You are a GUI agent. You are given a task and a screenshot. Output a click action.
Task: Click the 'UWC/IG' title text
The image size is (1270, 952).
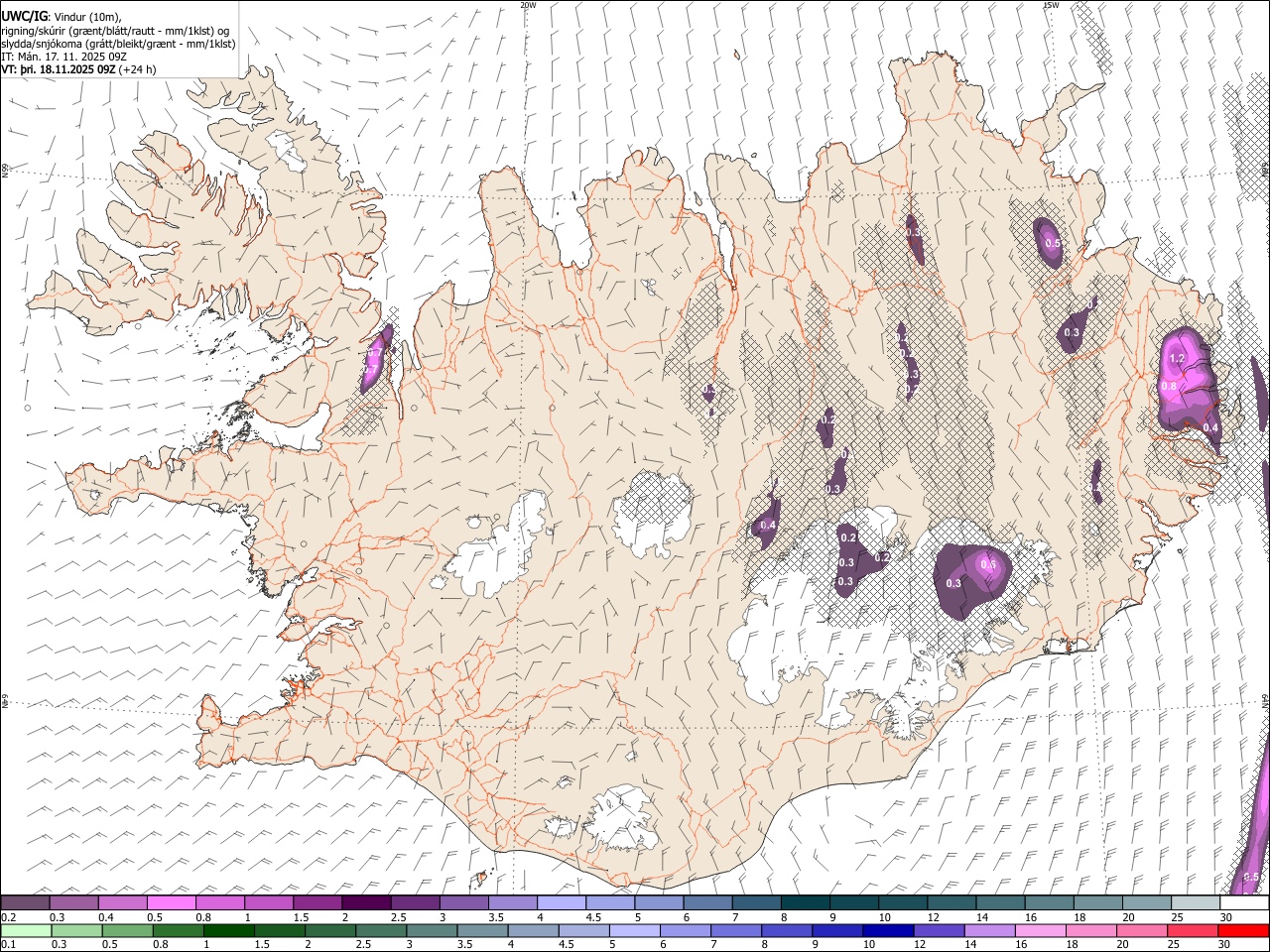[24, 17]
